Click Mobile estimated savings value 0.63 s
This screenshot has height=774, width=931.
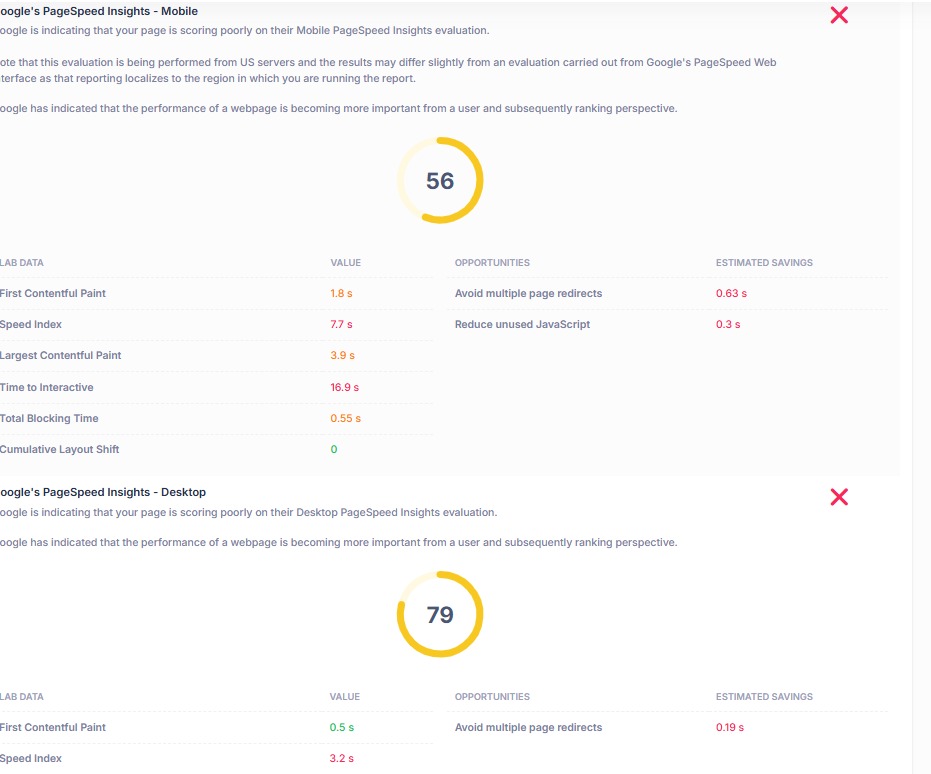coord(731,293)
